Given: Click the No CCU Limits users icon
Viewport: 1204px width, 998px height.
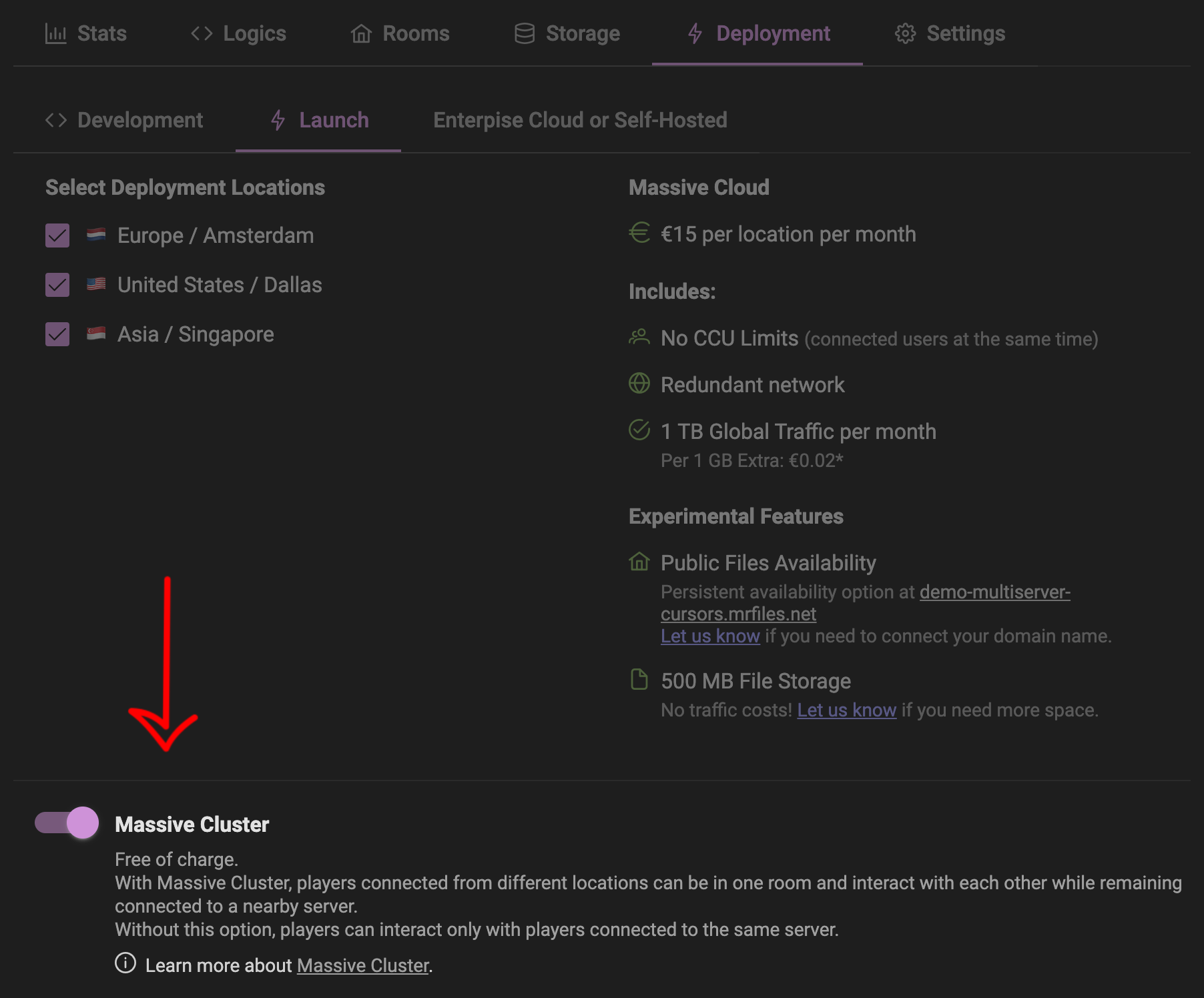Looking at the screenshot, I should pos(639,337).
